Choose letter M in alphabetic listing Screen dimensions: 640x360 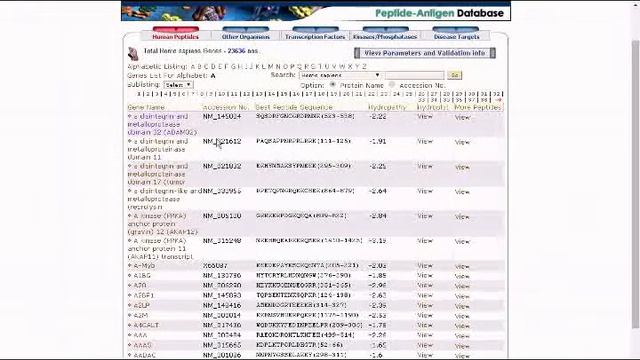271,67
